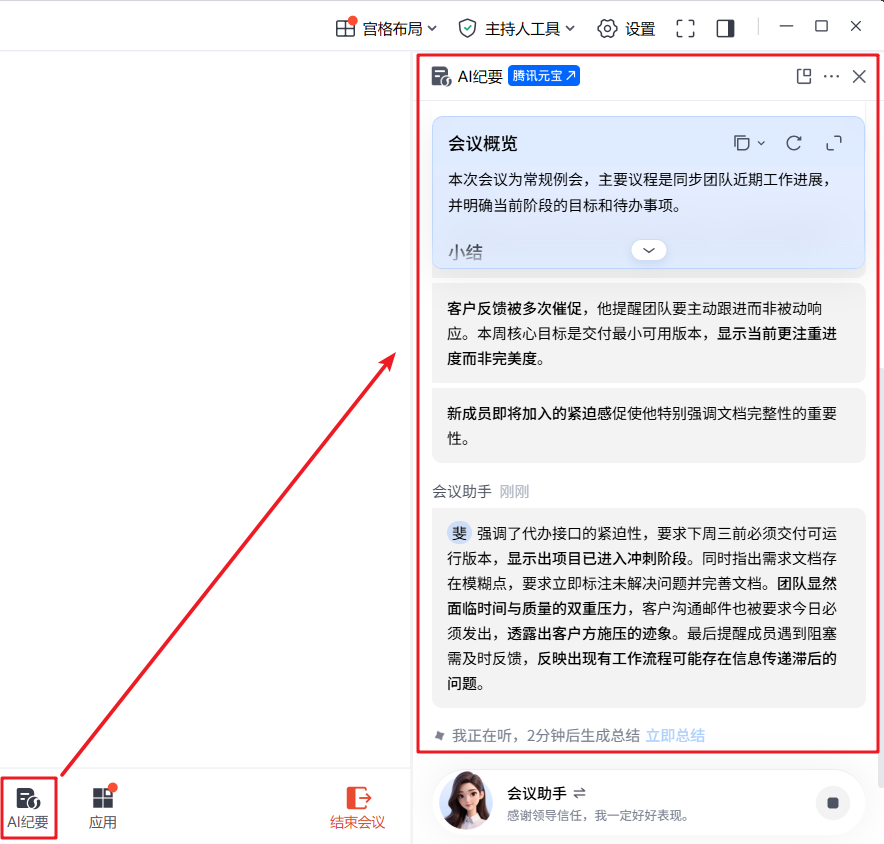Screen dimensions: 884x844
Task: Open the copy options dropdown arrow
Action: (x=761, y=143)
